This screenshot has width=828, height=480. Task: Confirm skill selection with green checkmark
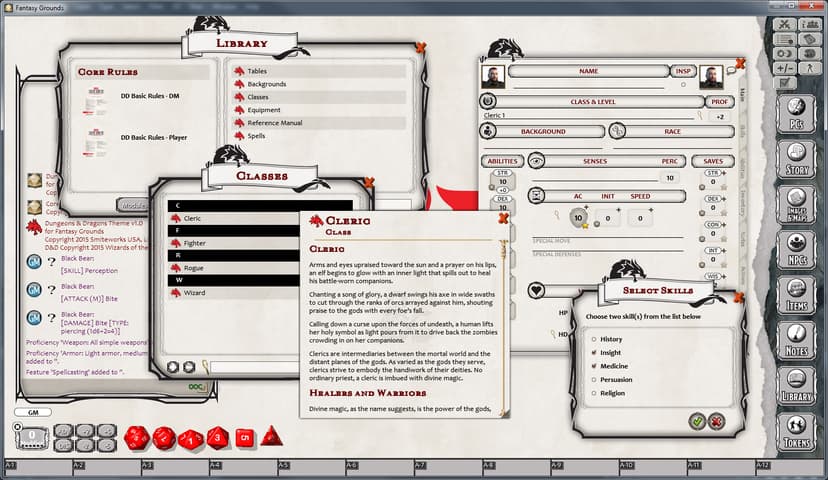point(697,421)
